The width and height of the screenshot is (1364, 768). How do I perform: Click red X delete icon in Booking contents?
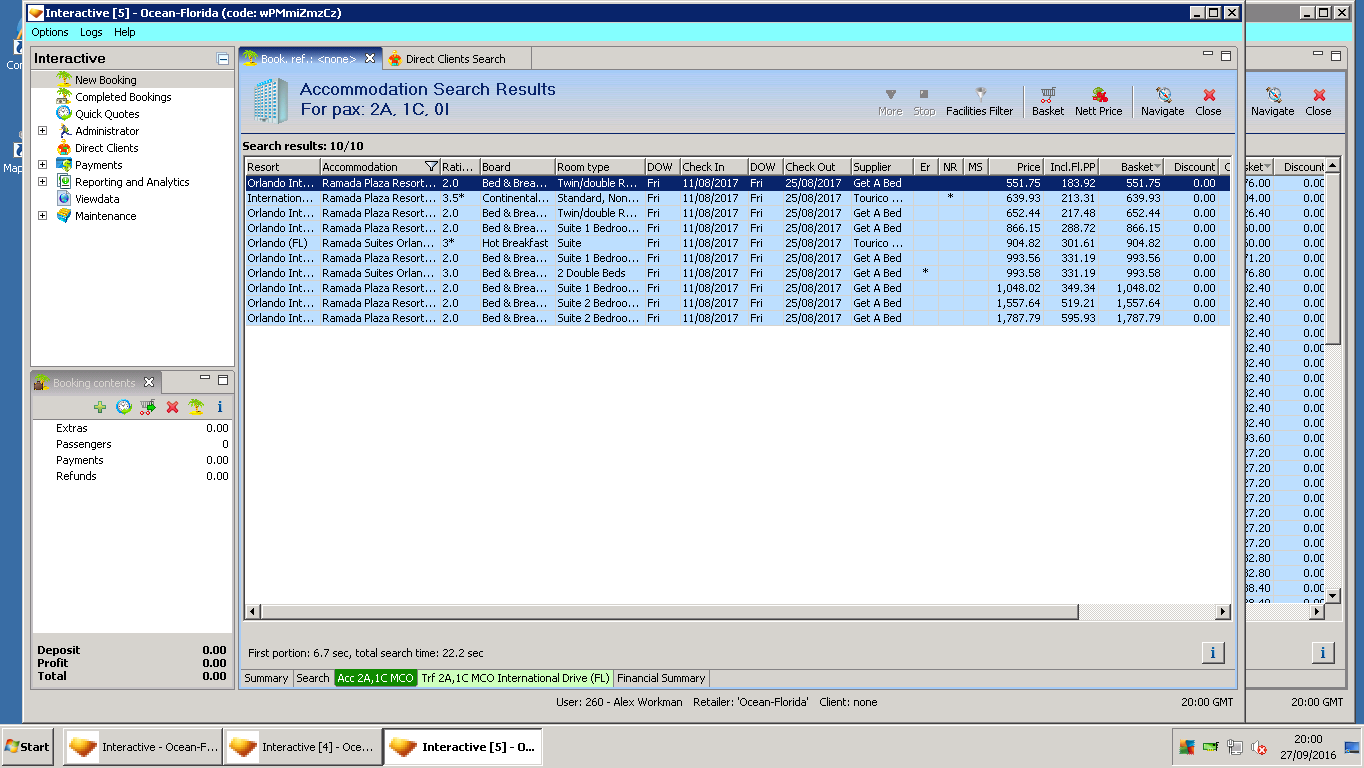[172, 407]
